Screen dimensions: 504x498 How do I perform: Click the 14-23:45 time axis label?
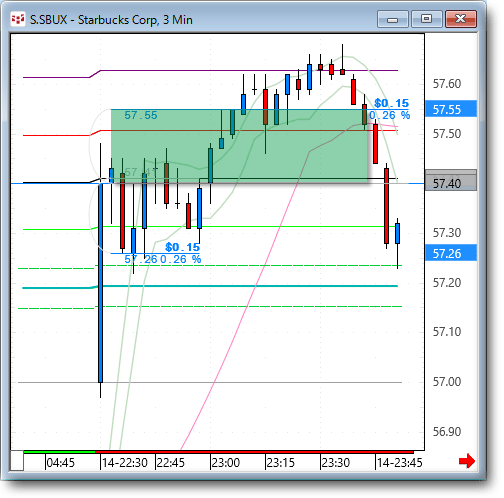point(399,463)
